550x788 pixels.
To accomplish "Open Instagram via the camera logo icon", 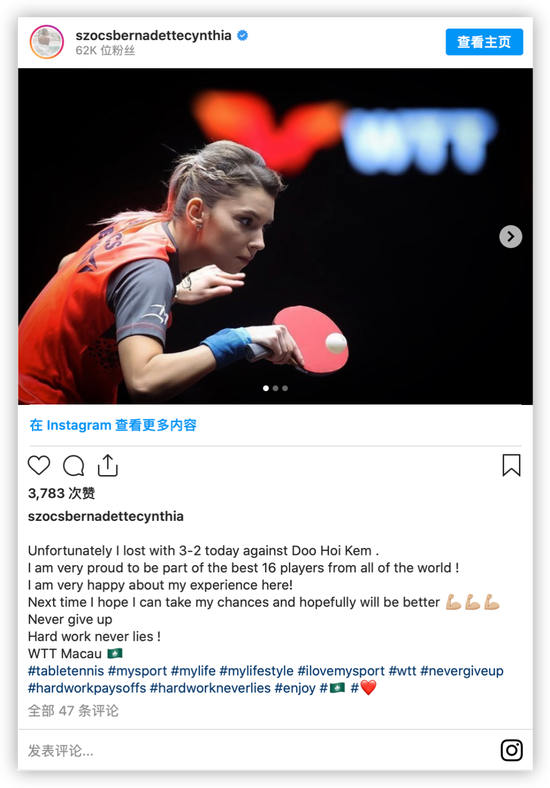I will (x=512, y=750).
